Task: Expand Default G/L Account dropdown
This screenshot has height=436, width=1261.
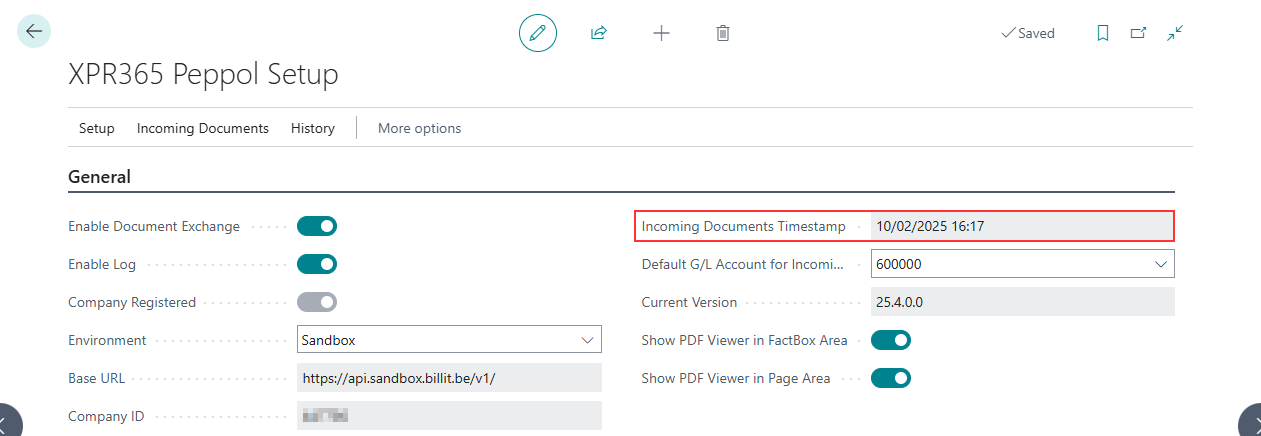Action: pos(1161,264)
